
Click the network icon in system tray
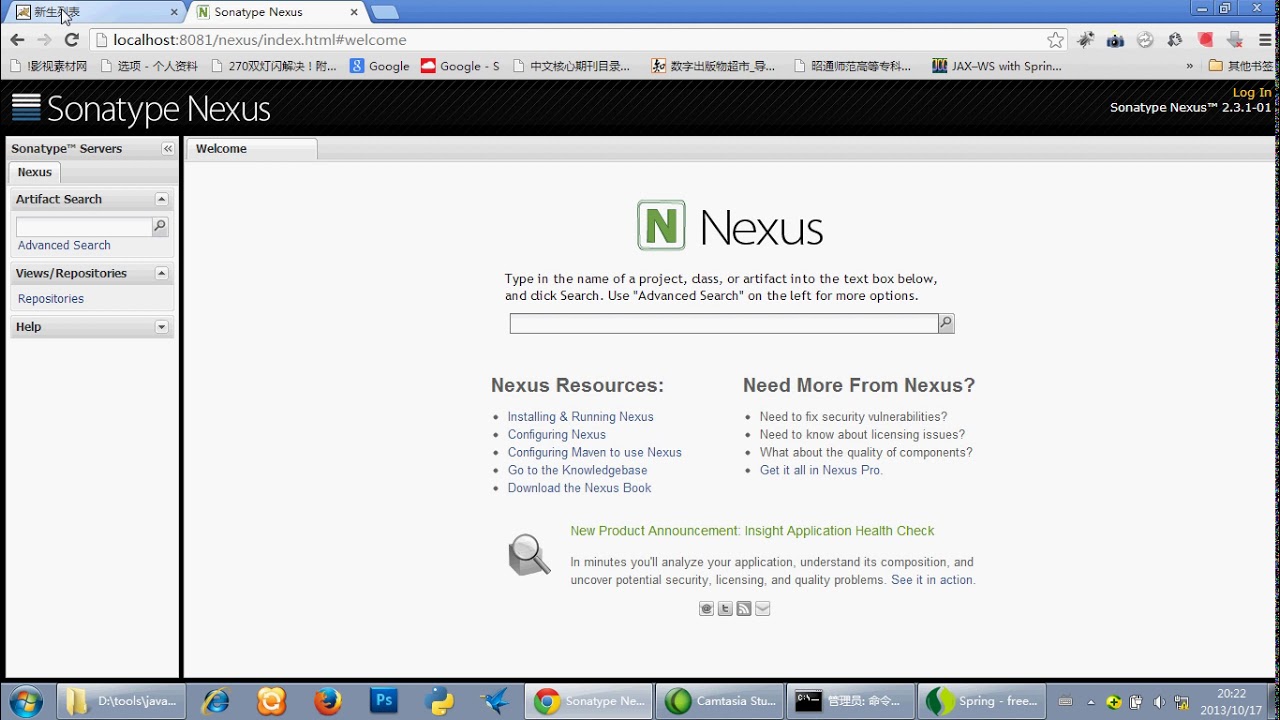pyautogui.click(x=1181, y=702)
